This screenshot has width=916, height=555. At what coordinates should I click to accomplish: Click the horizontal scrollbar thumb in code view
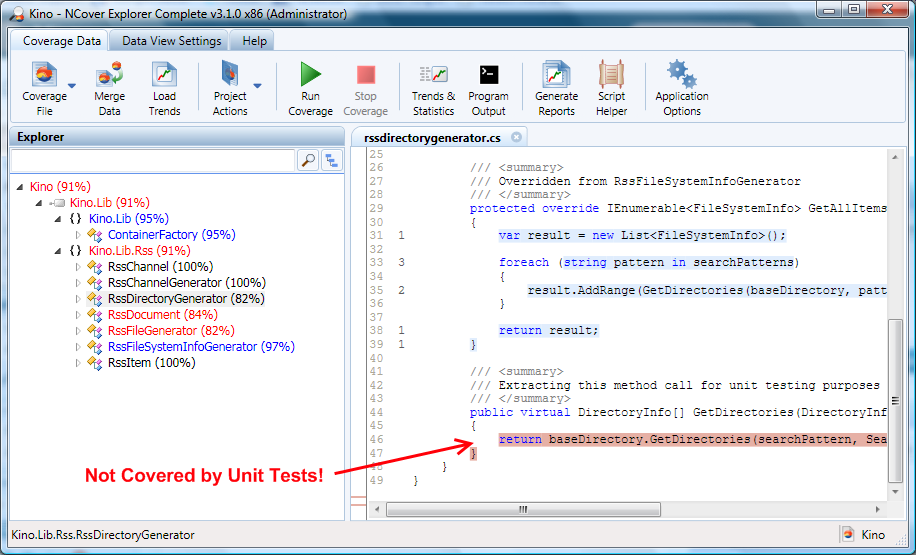tap(523, 509)
